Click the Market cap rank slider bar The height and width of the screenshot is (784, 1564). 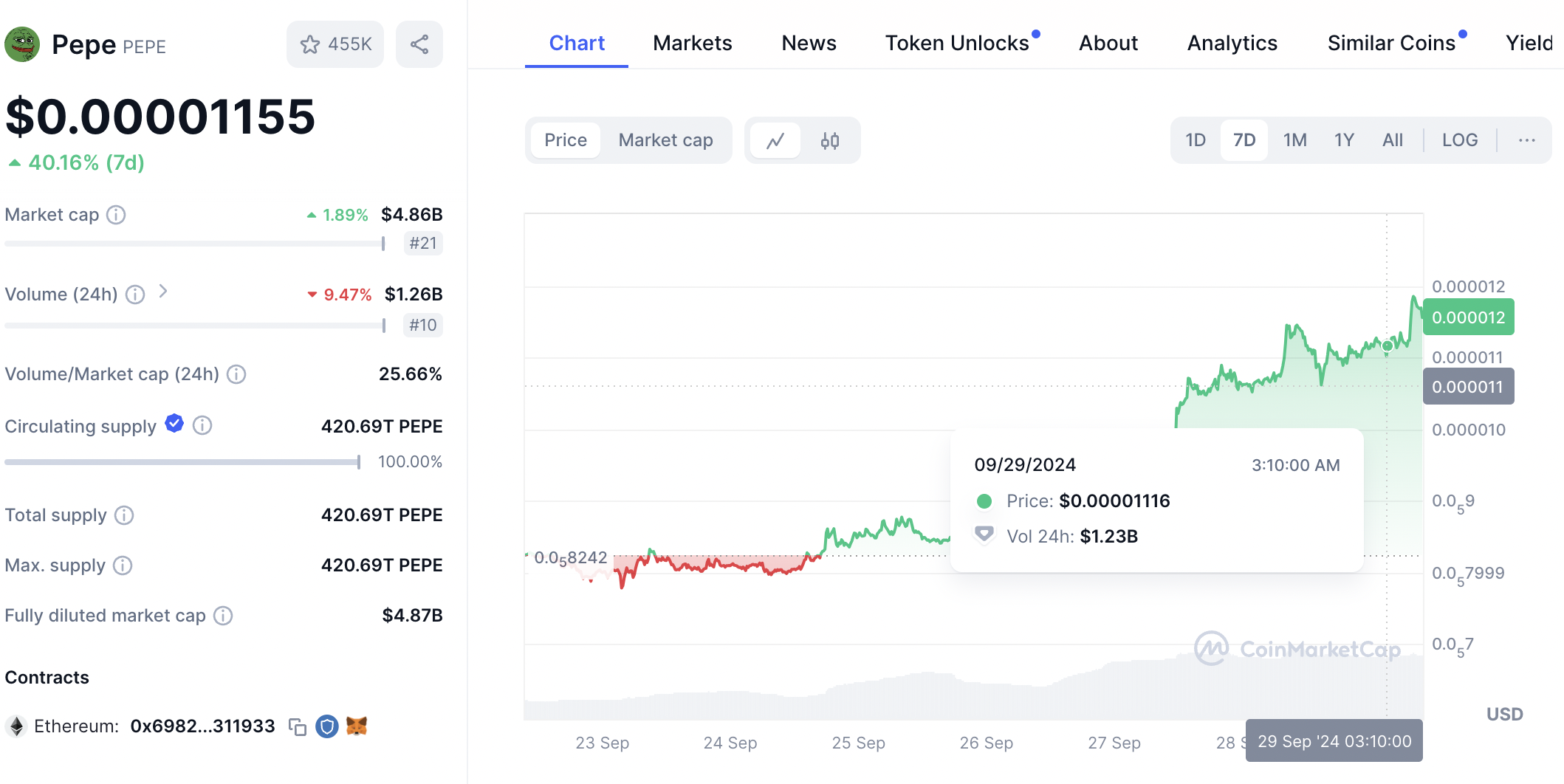point(195,244)
